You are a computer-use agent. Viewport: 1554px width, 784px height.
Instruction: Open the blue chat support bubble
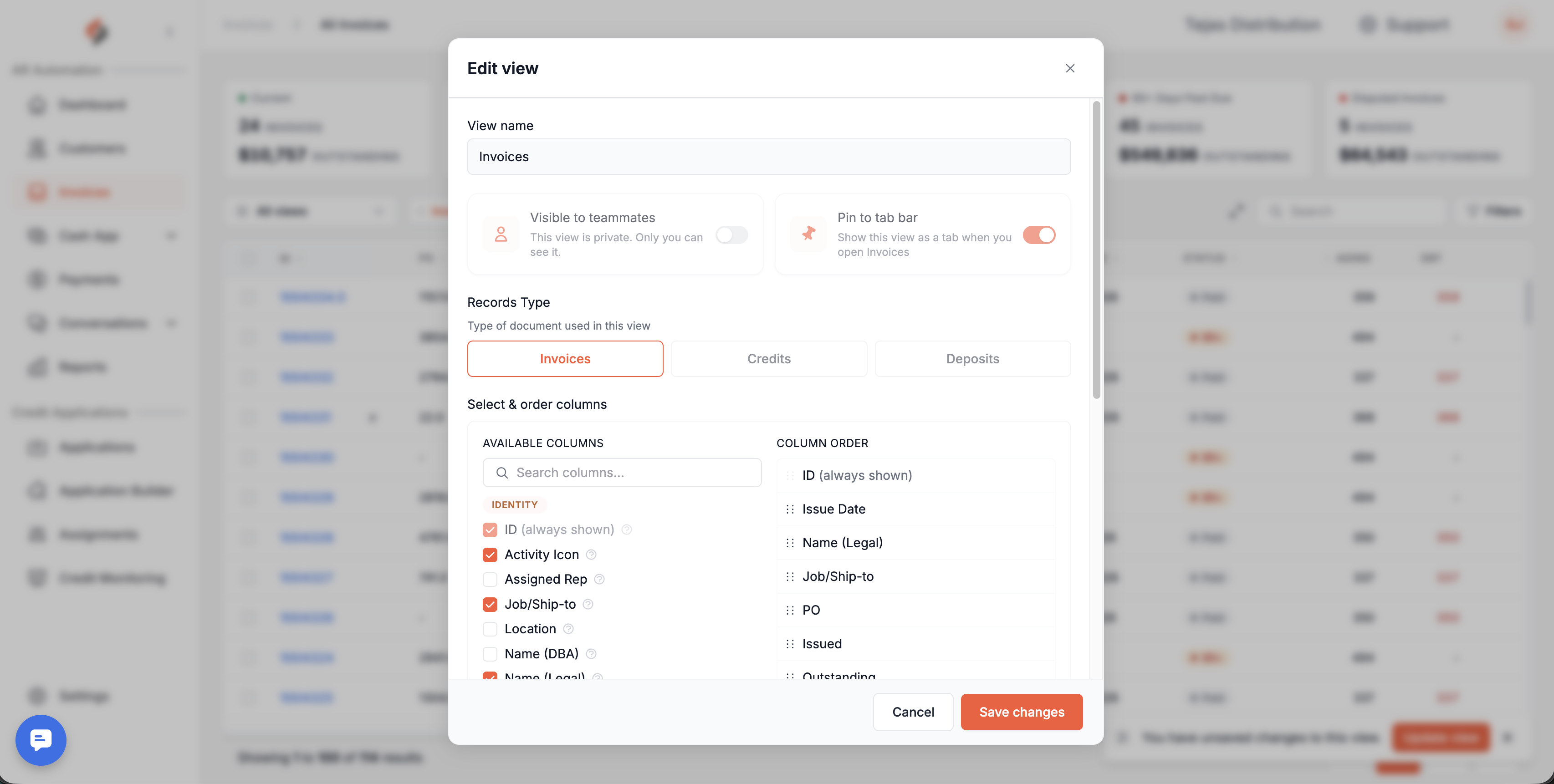(41, 740)
